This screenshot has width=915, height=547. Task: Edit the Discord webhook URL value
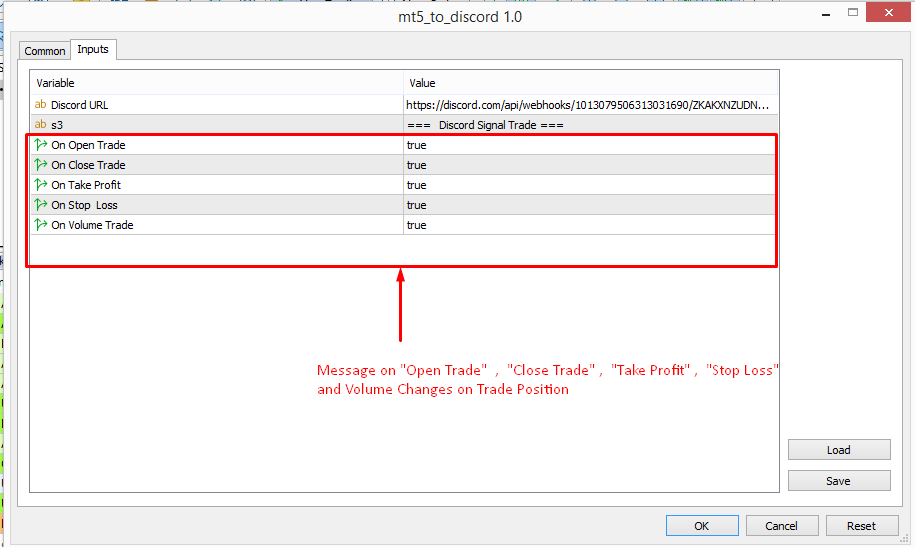coord(591,105)
